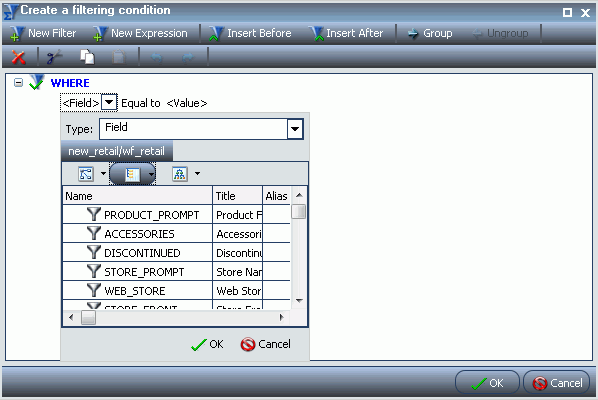Click the field list scroll up arrow
This screenshot has height=400, width=598.
point(299,195)
